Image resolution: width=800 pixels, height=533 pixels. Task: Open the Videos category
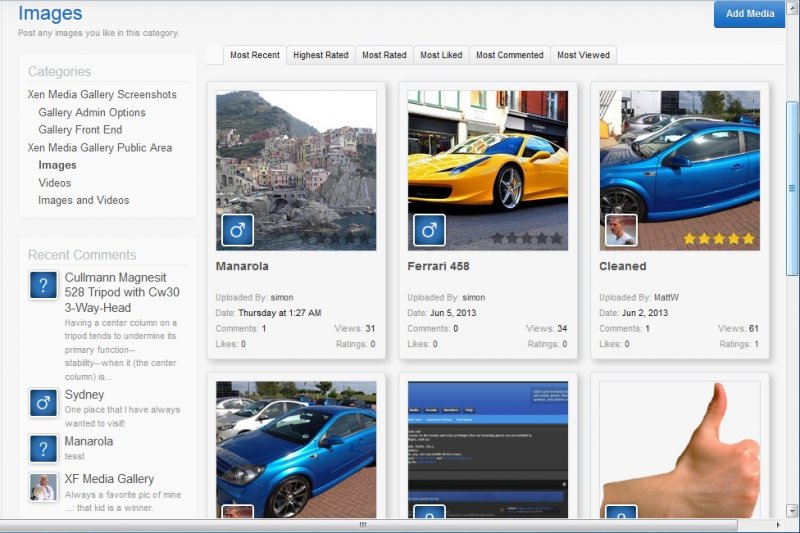[55, 183]
